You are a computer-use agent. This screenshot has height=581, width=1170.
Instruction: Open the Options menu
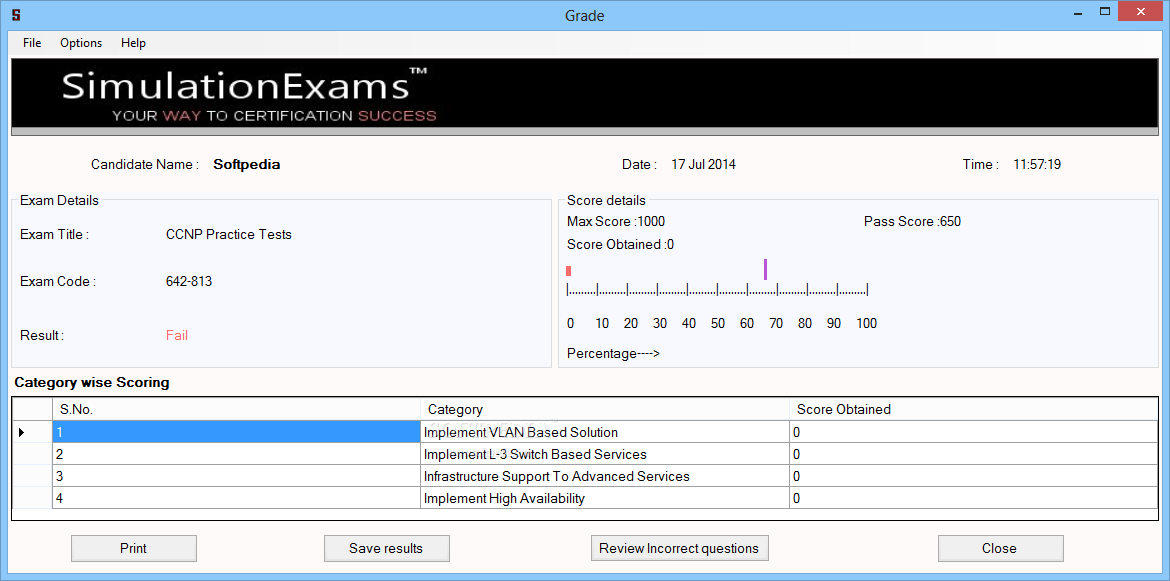(x=81, y=43)
